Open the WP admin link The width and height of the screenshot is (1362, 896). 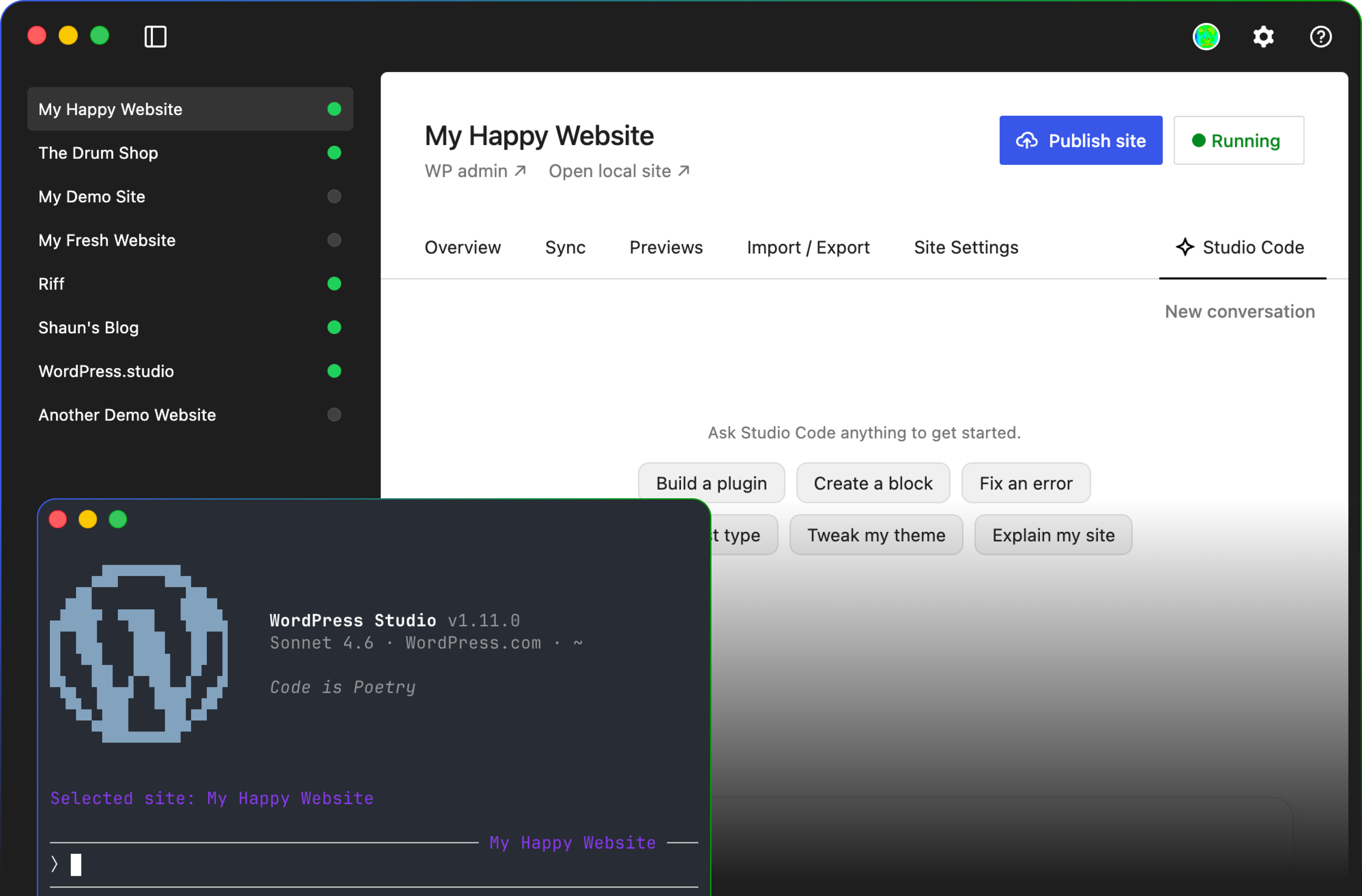coord(475,171)
